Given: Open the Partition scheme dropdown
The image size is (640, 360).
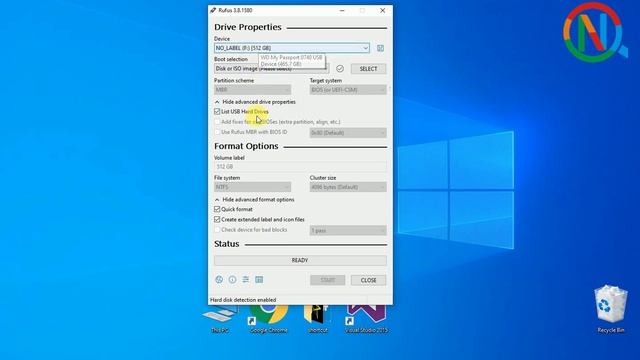Looking at the screenshot, I should (252, 89).
